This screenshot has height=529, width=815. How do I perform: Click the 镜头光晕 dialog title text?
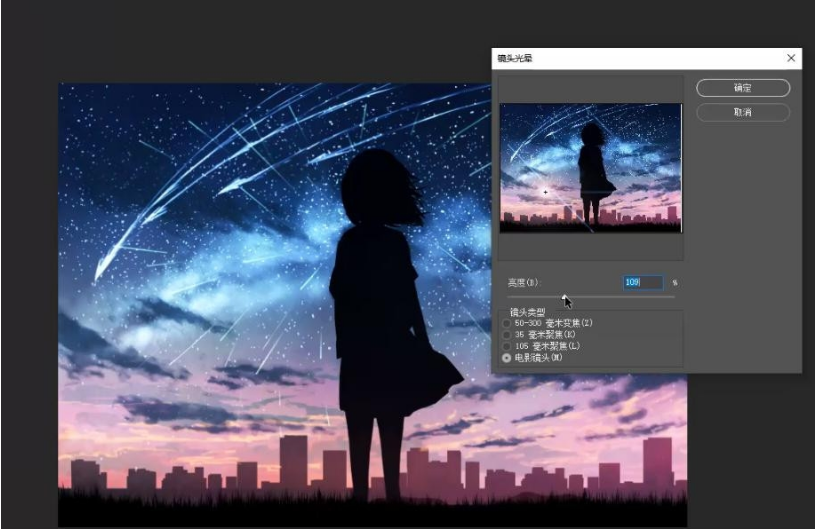pos(515,58)
